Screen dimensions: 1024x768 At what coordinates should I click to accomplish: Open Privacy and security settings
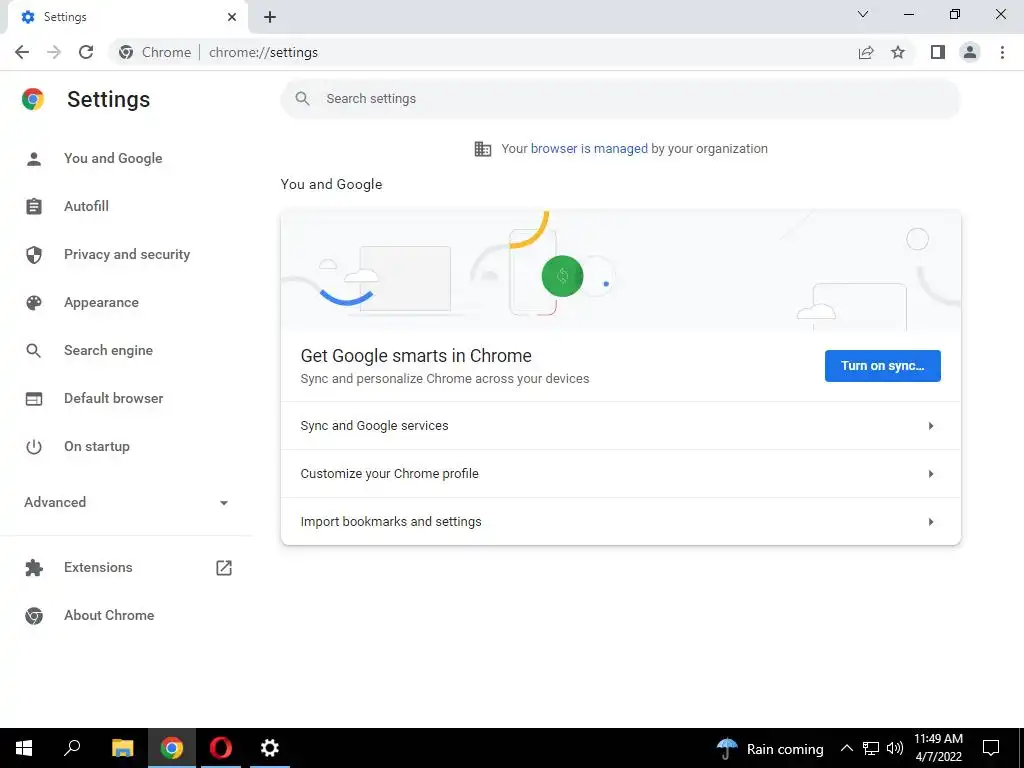pos(127,255)
